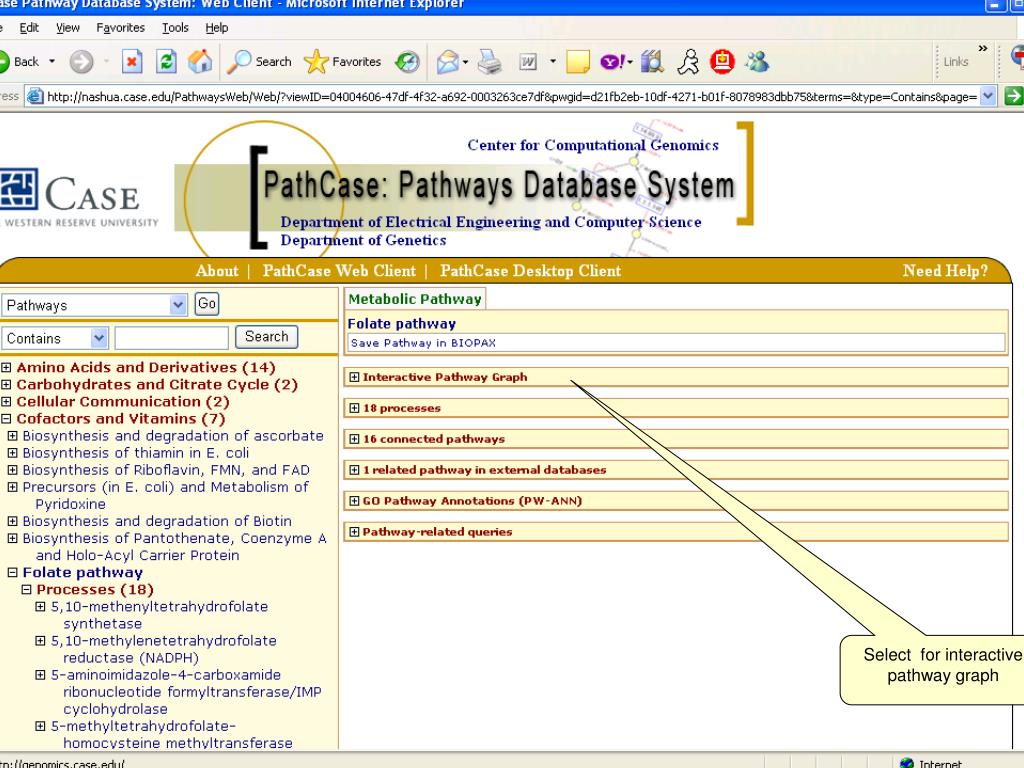Expand the 18 processes section
The height and width of the screenshot is (768, 1024).
(354, 408)
